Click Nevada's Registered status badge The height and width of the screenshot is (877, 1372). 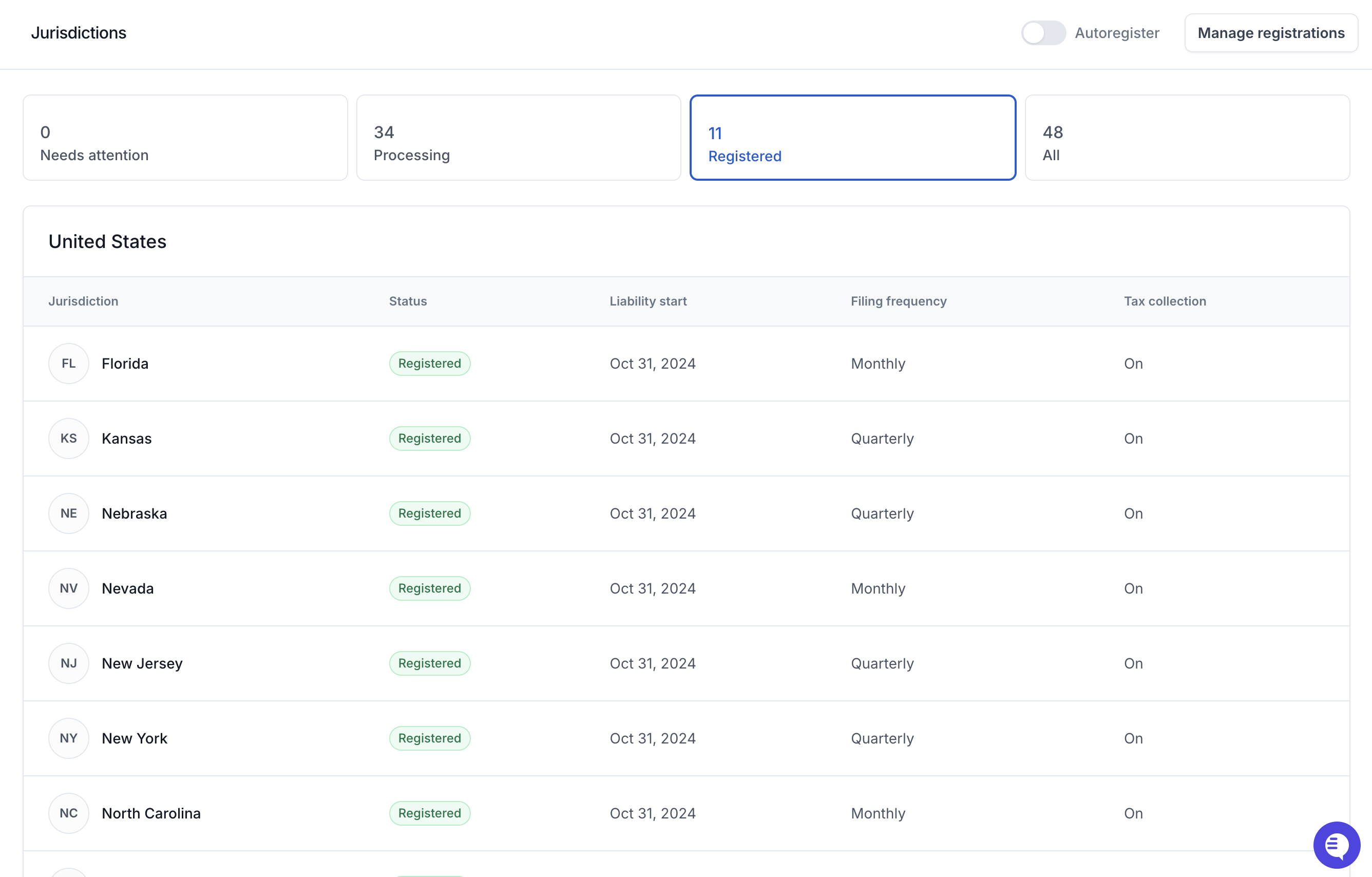click(x=430, y=588)
